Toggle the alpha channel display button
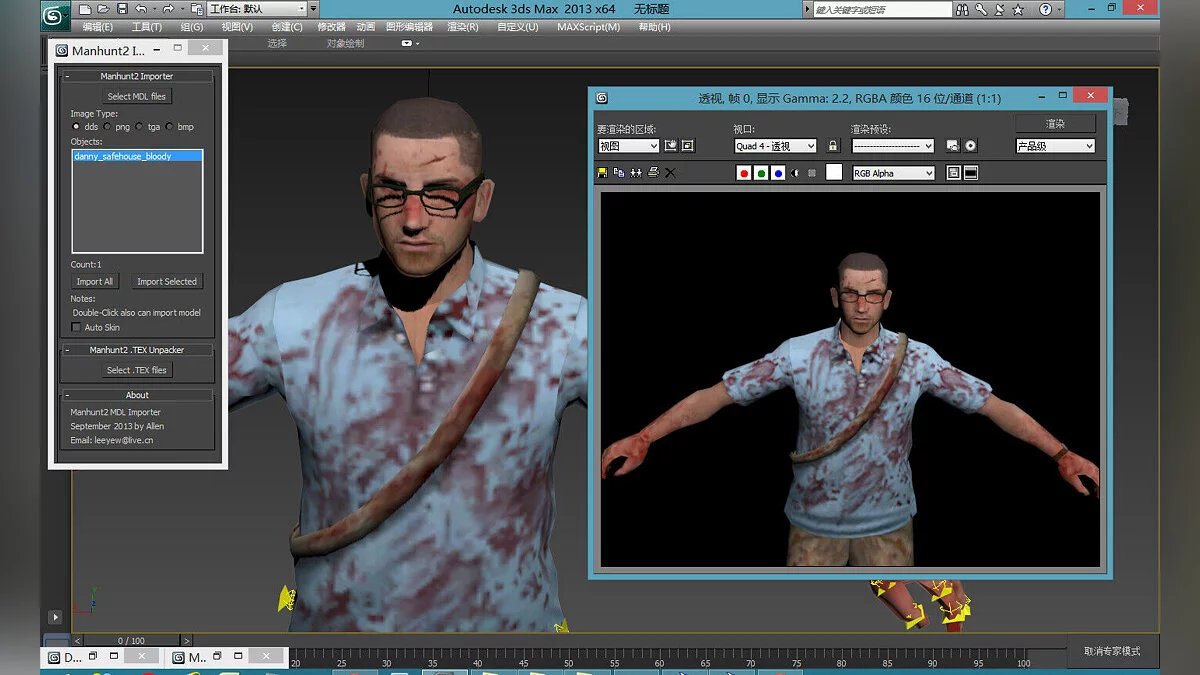 tap(795, 173)
